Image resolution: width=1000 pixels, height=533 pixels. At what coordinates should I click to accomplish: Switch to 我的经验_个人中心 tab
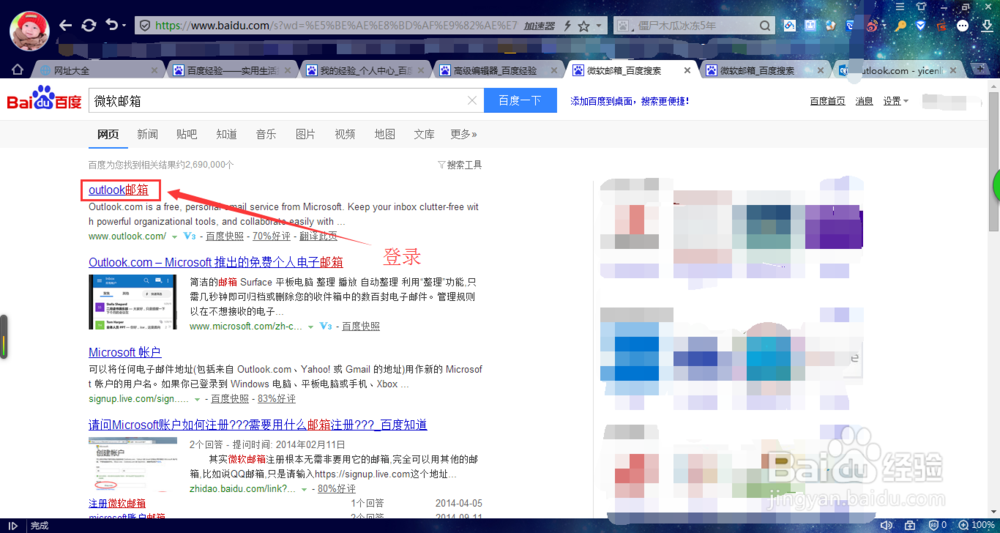coord(366,70)
